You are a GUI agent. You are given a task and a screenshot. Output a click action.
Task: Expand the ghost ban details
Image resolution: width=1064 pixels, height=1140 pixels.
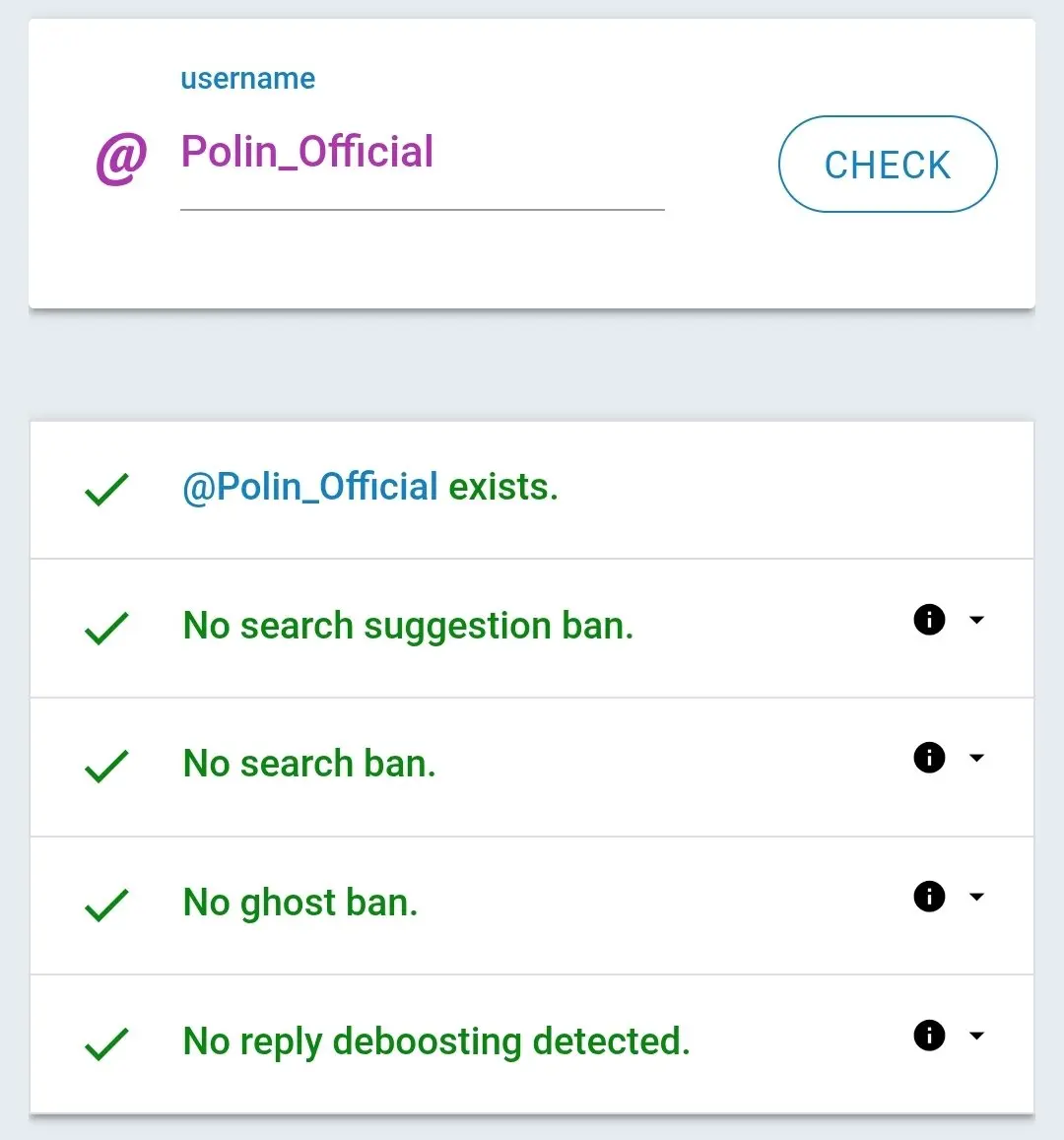pyautogui.click(x=976, y=897)
